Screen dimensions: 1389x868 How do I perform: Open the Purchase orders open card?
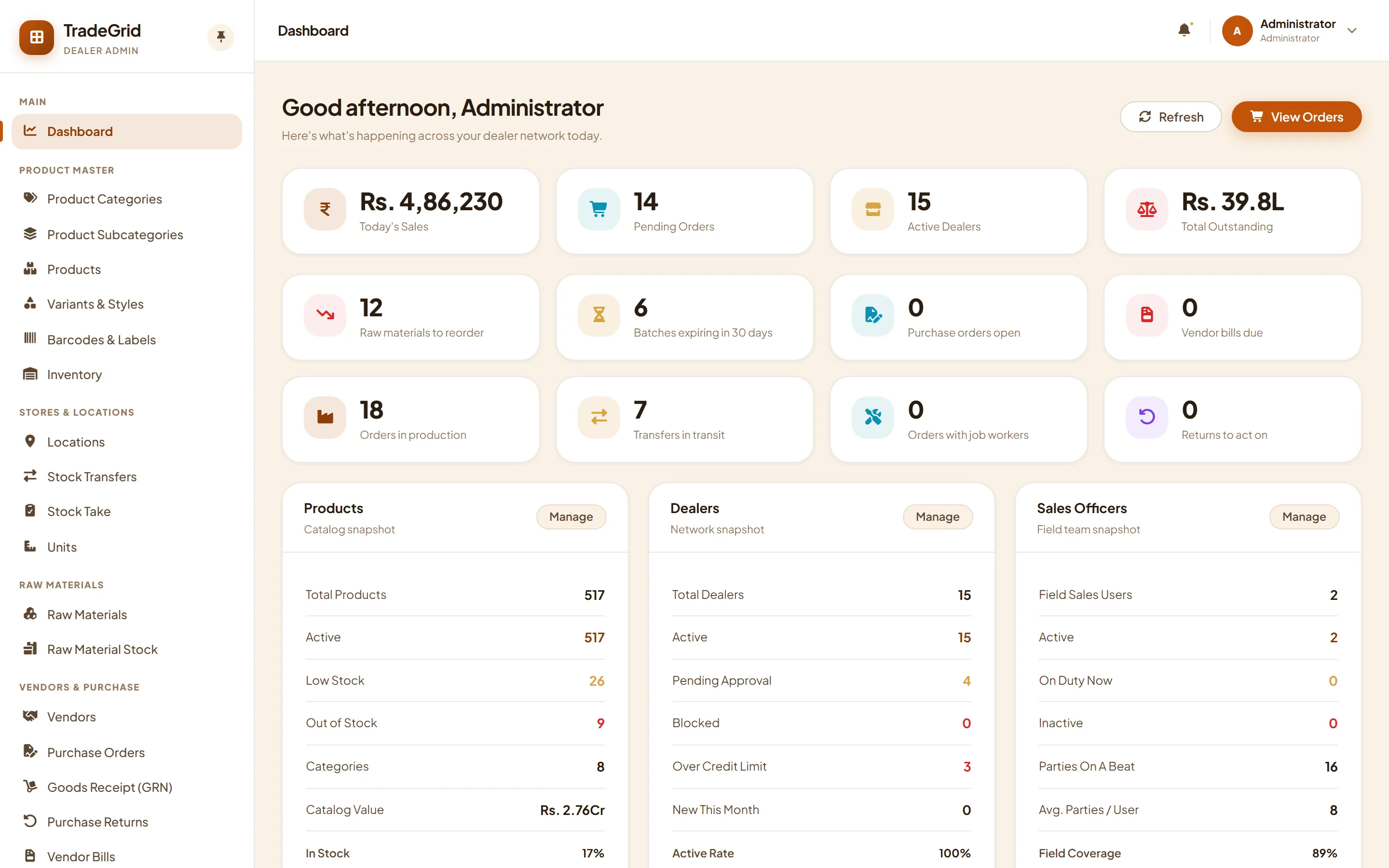[x=958, y=317]
